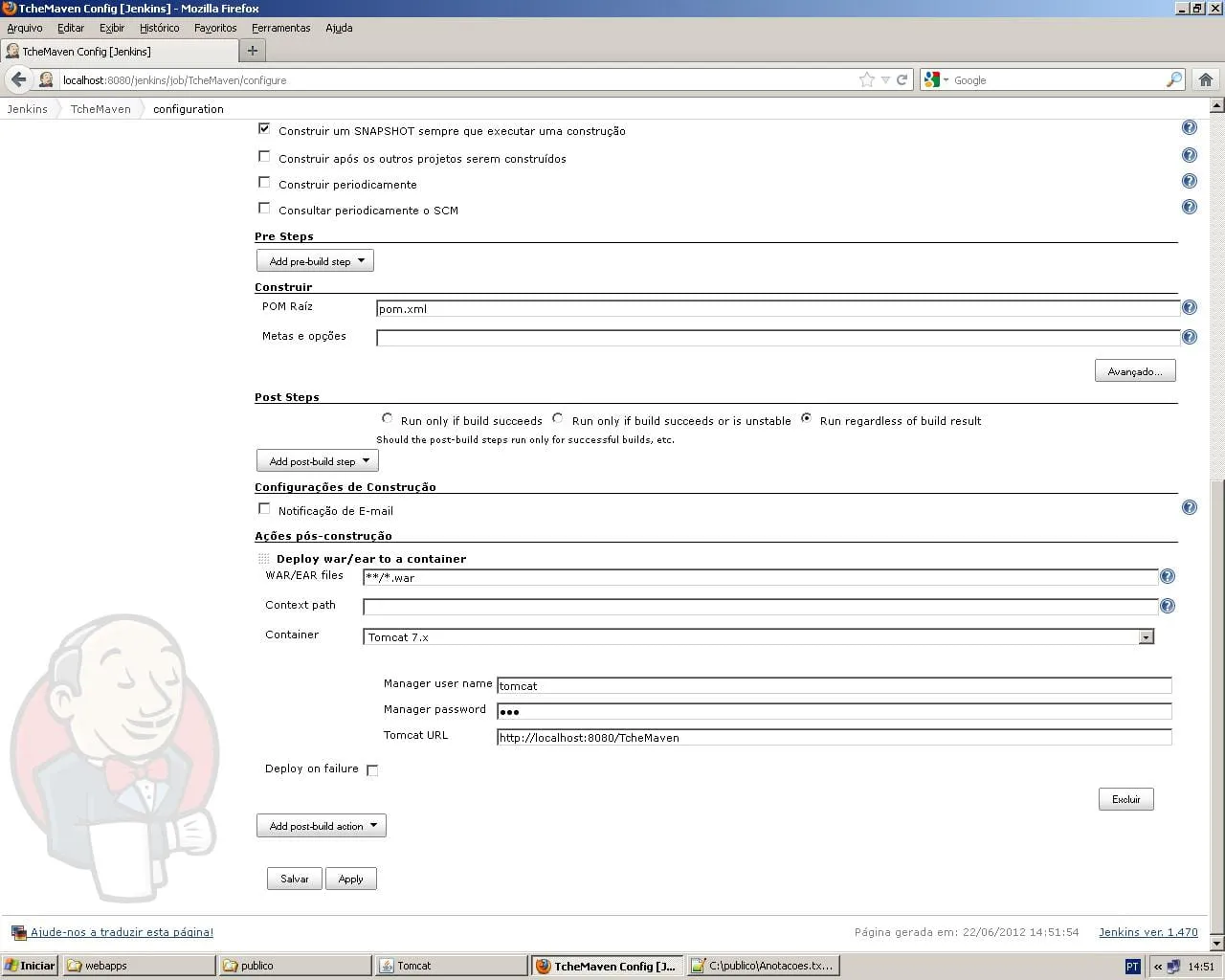Check the Deploy on failure box
This screenshot has width=1225, height=980.
(x=372, y=770)
